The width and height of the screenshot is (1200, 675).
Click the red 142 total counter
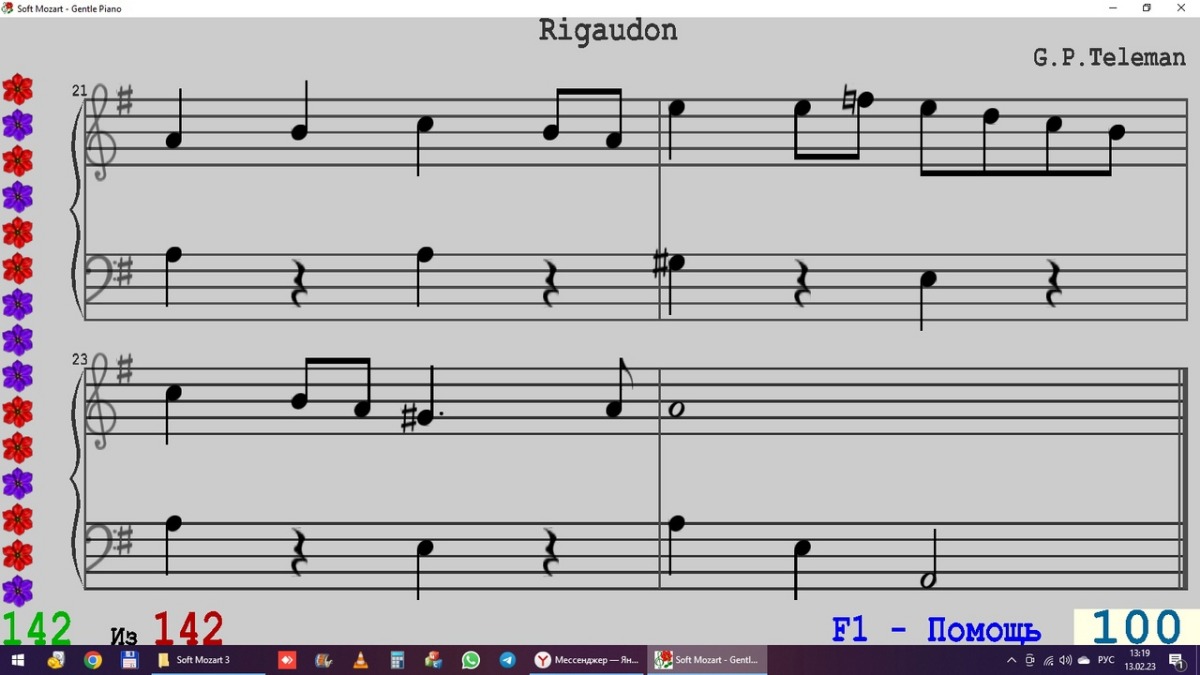tap(188, 629)
